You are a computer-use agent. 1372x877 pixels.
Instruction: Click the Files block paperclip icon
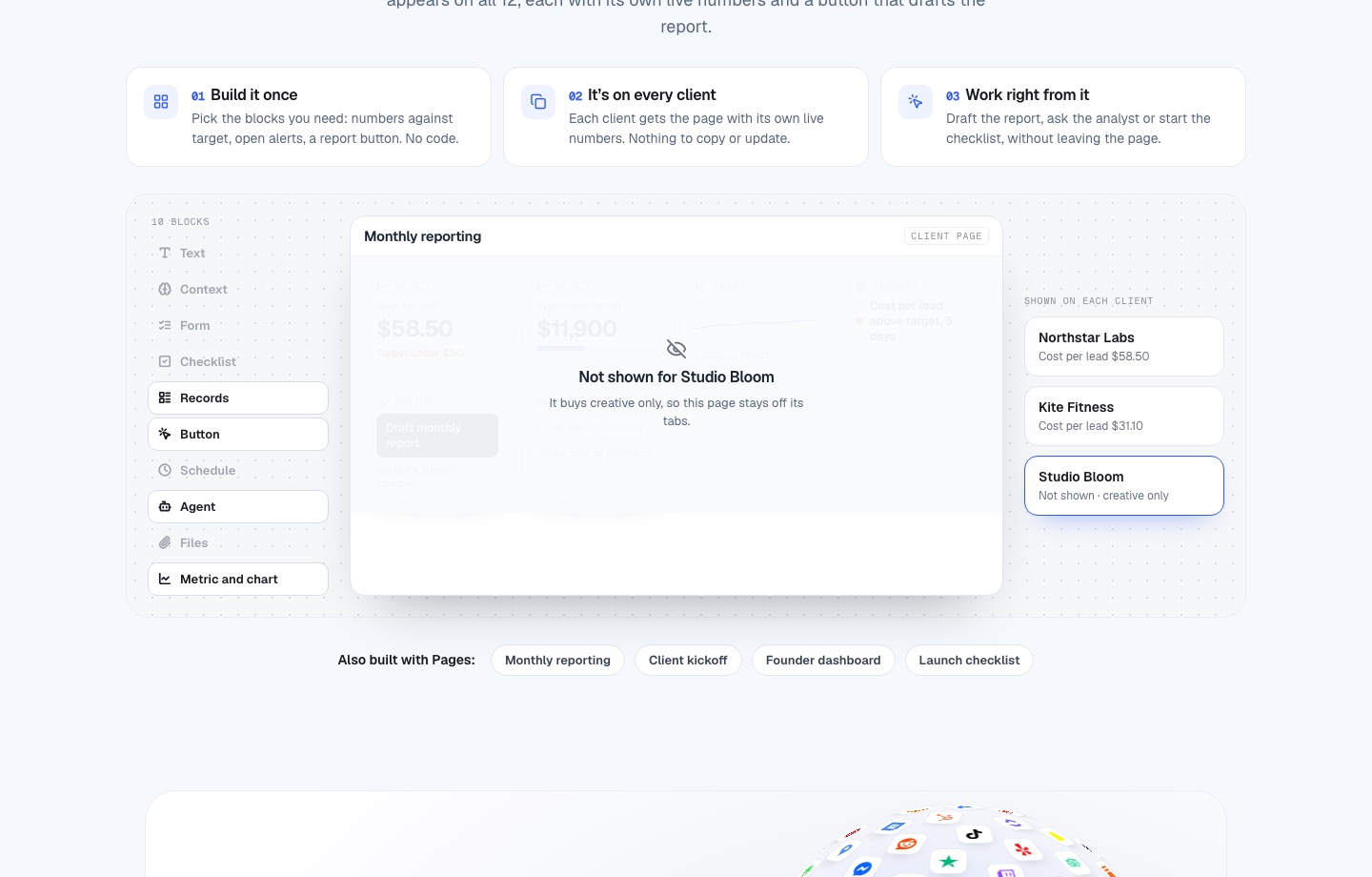[x=165, y=542]
